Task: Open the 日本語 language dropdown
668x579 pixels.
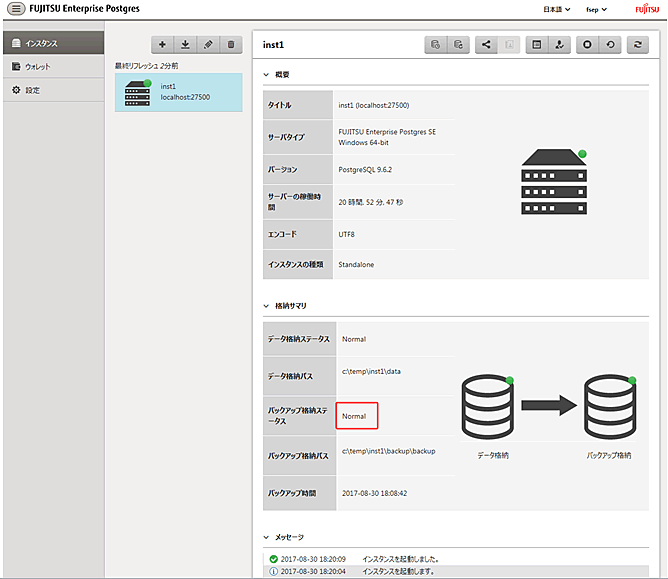Action: [557, 9]
